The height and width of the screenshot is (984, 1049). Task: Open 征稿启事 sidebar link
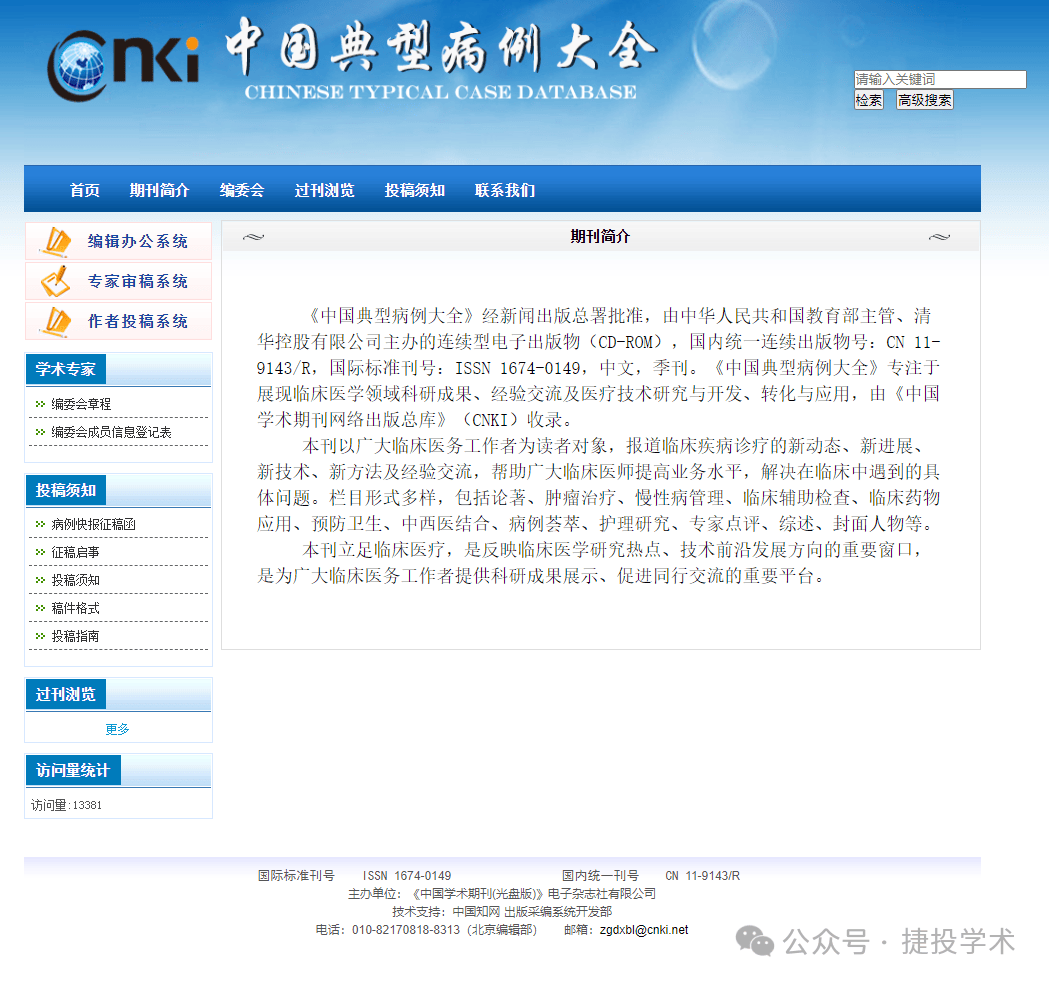[75, 553]
